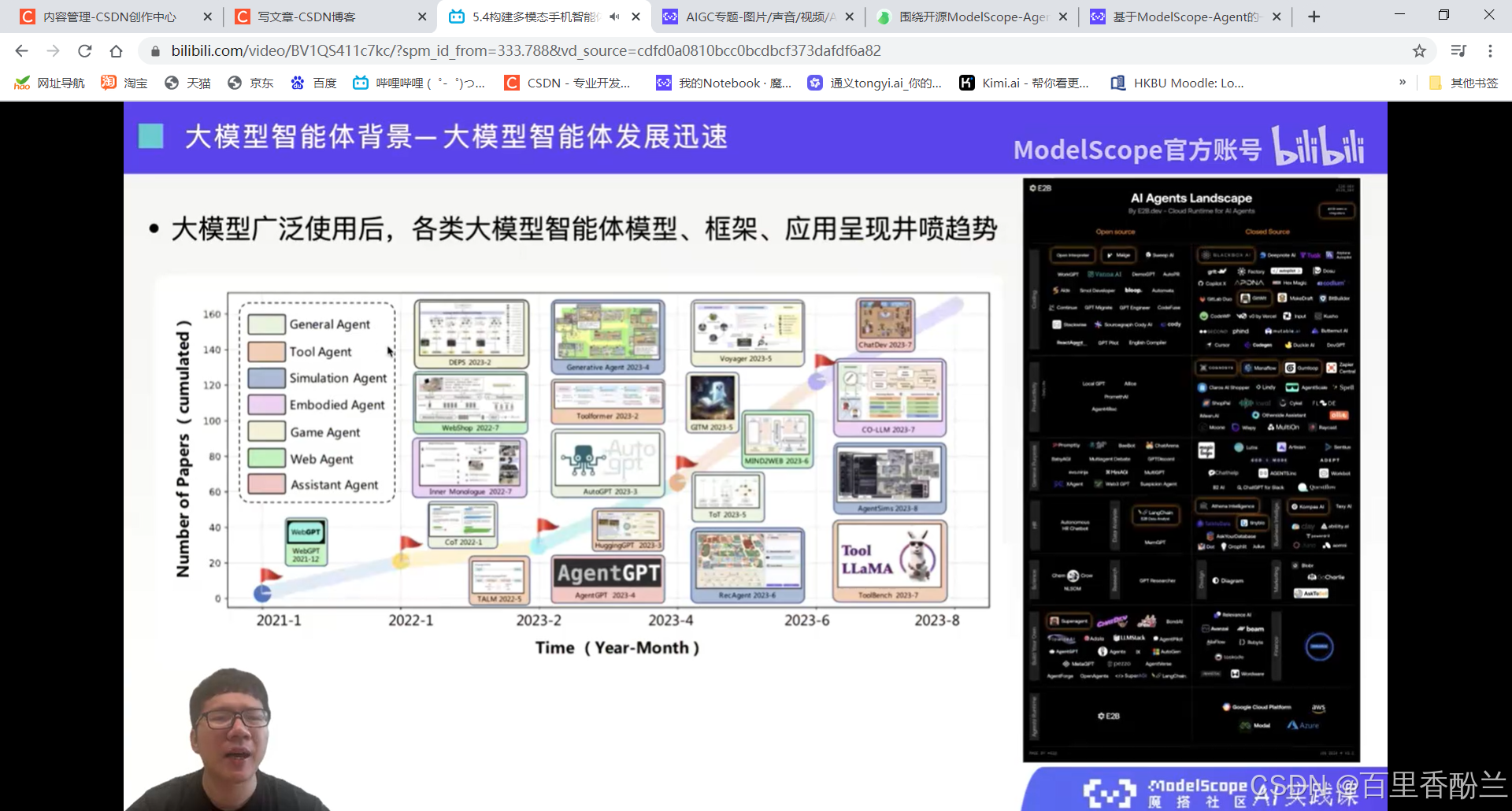Open the media control icon in toolbar
Image resolution: width=1512 pixels, height=811 pixels.
[1458, 51]
